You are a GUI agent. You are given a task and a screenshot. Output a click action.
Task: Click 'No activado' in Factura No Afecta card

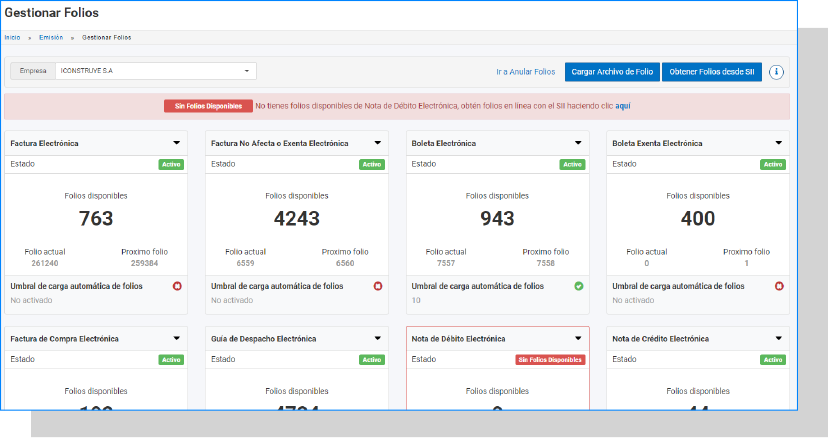(232, 300)
